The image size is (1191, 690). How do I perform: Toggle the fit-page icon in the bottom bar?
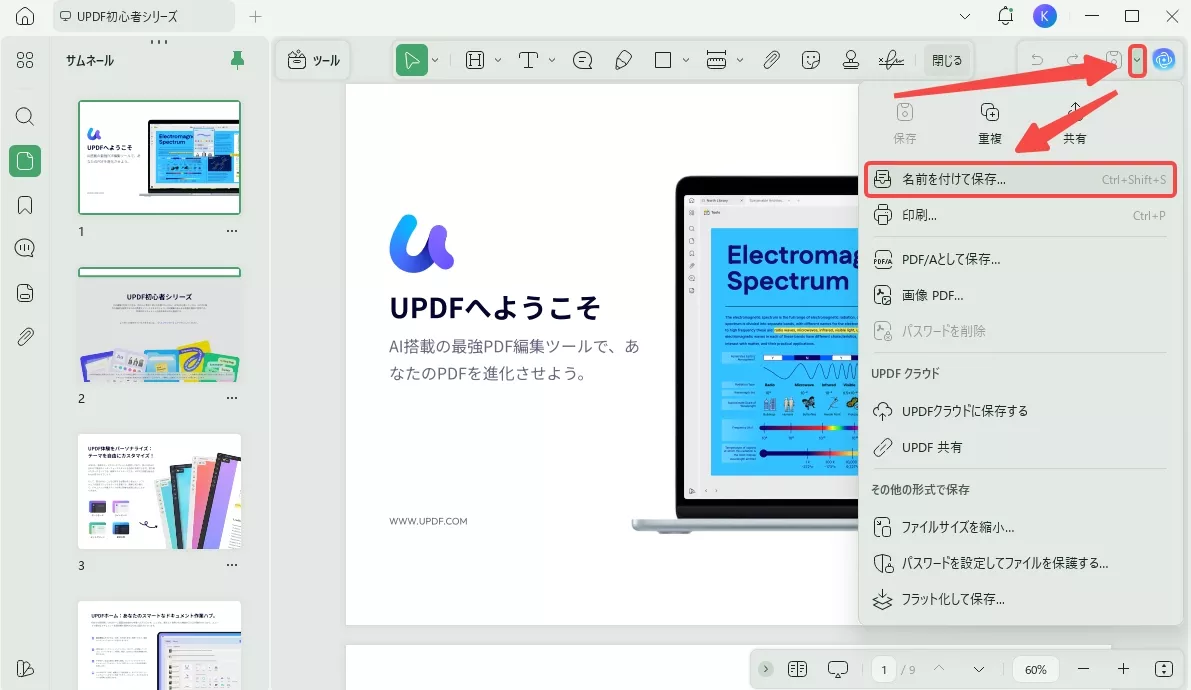pos(1164,669)
